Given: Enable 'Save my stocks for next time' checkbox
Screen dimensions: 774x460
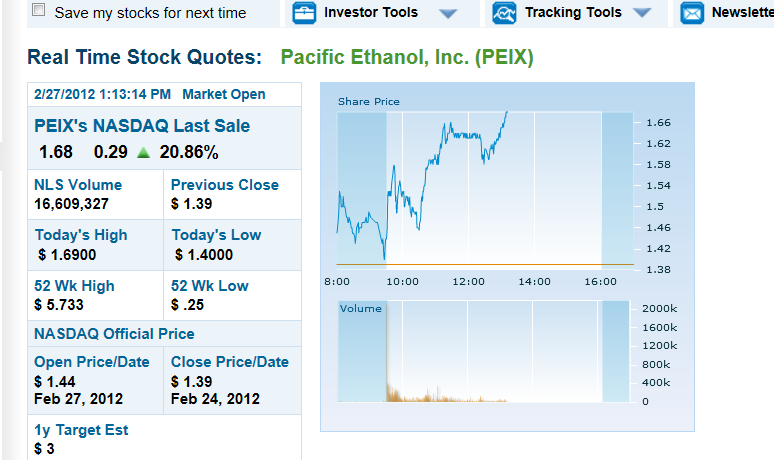Looking at the screenshot, I should (39, 11).
